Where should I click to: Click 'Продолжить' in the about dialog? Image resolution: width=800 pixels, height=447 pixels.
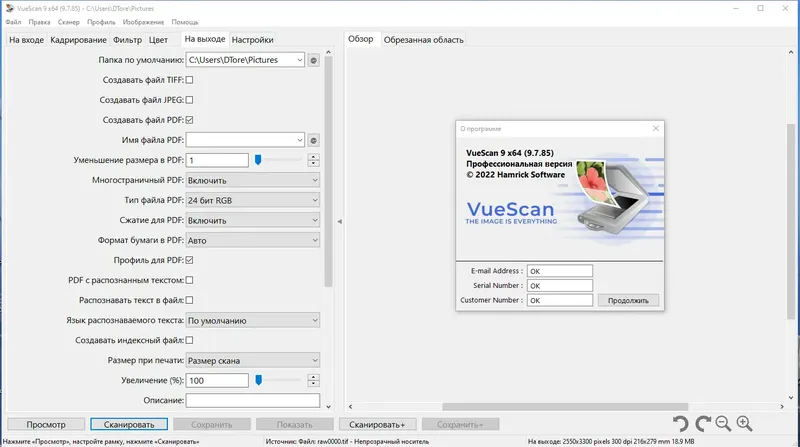pos(628,301)
